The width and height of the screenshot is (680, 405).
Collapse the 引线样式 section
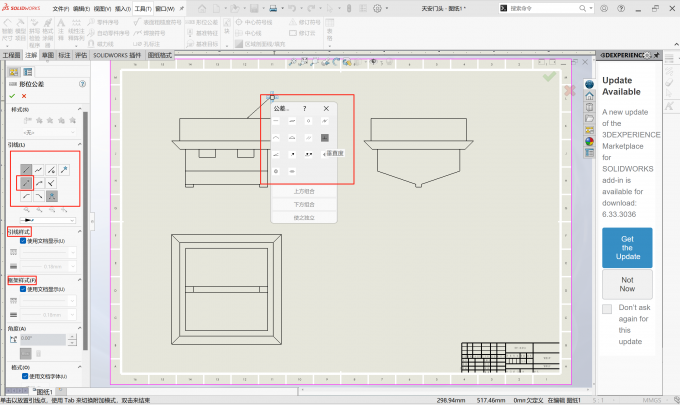coord(79,231)
